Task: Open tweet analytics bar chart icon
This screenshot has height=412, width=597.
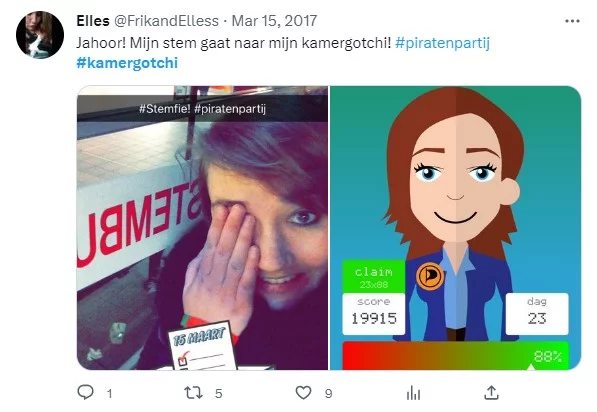Action: point(413,393)
